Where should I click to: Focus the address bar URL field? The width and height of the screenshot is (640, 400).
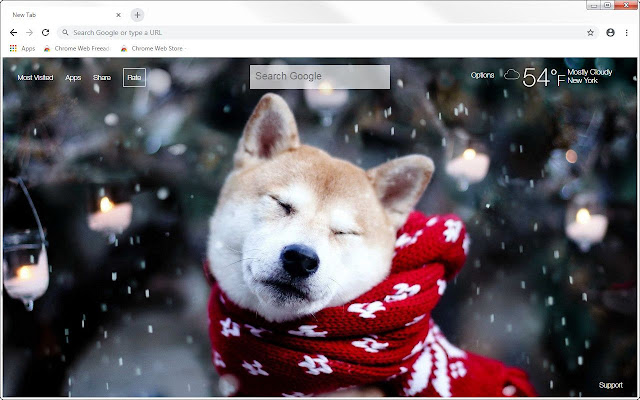[327, 33]
